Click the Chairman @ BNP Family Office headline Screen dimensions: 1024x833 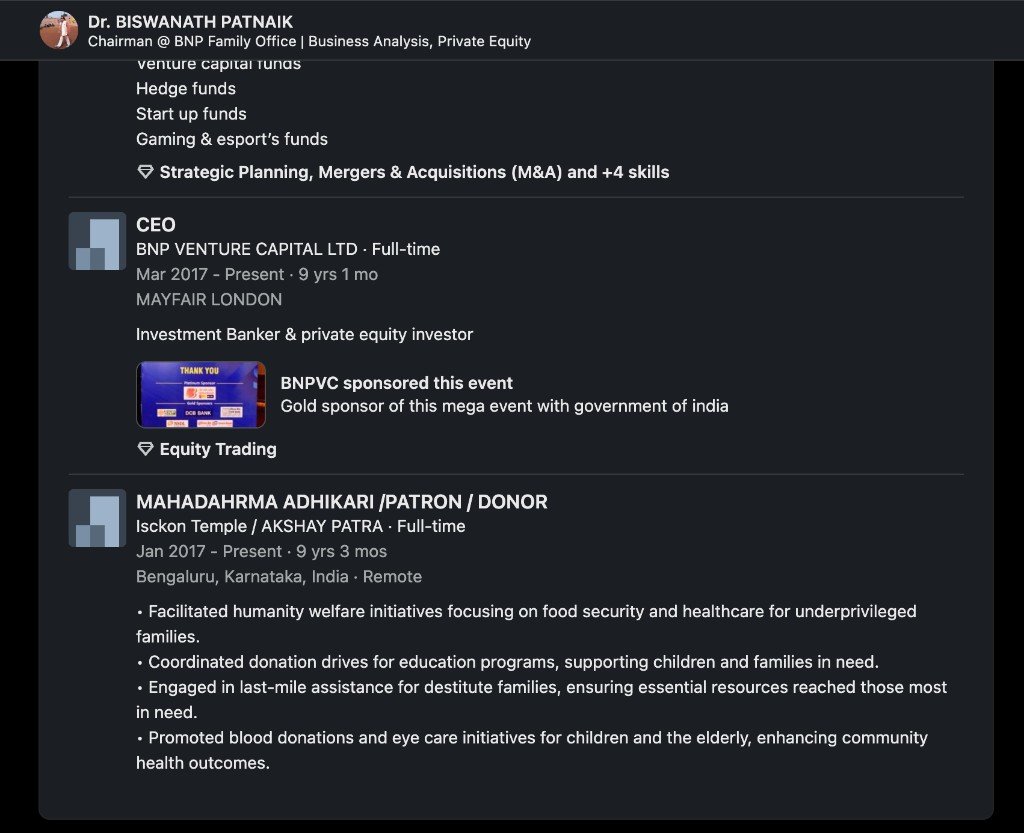point(309,41)
